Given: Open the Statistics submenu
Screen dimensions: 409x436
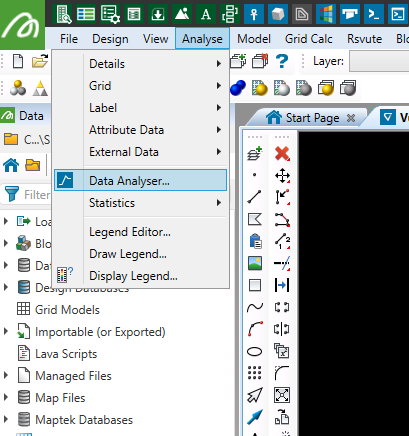Looking at the screenshot, I should click(140, 203).
